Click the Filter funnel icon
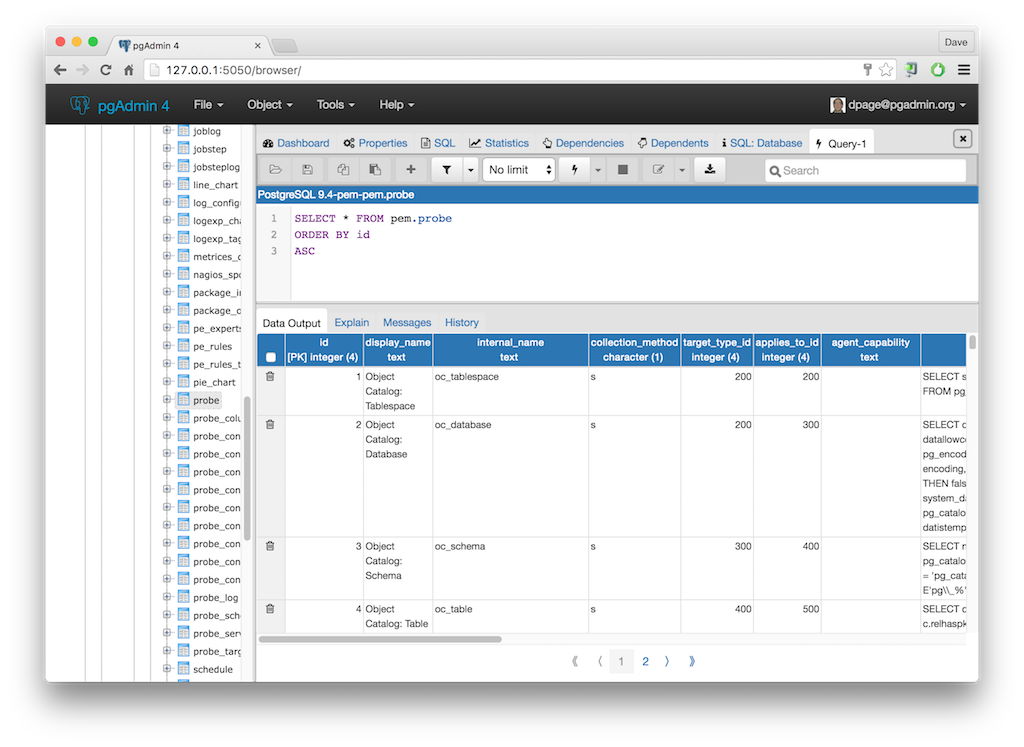Viewport: 1024px width, 747px height. tap(447, 170)
